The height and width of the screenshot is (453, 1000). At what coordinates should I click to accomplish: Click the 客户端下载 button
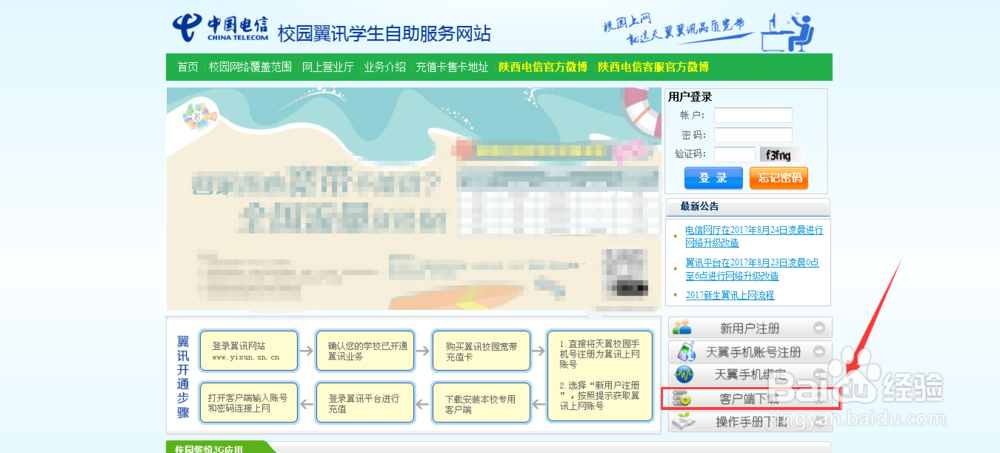point(750,399)
